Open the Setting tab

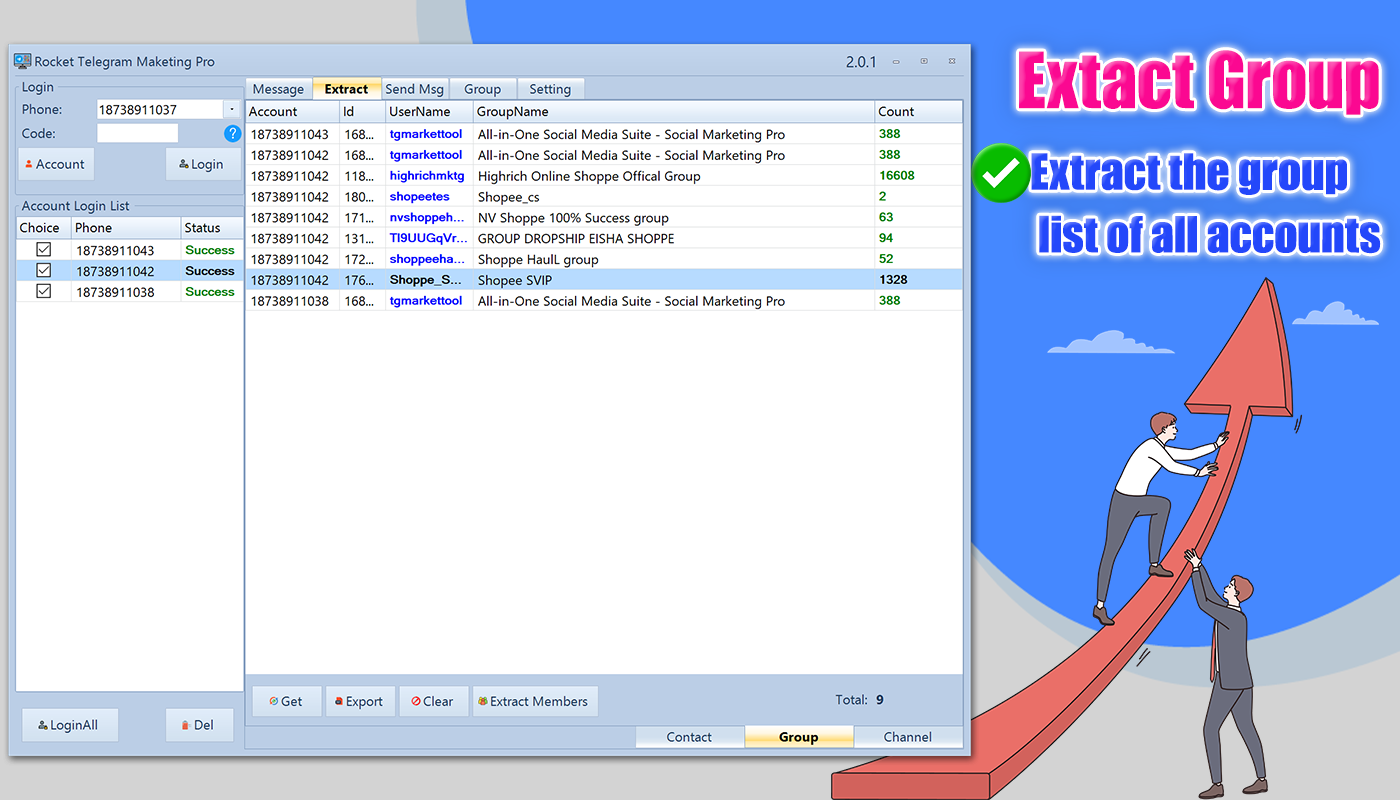click(550, 88)
